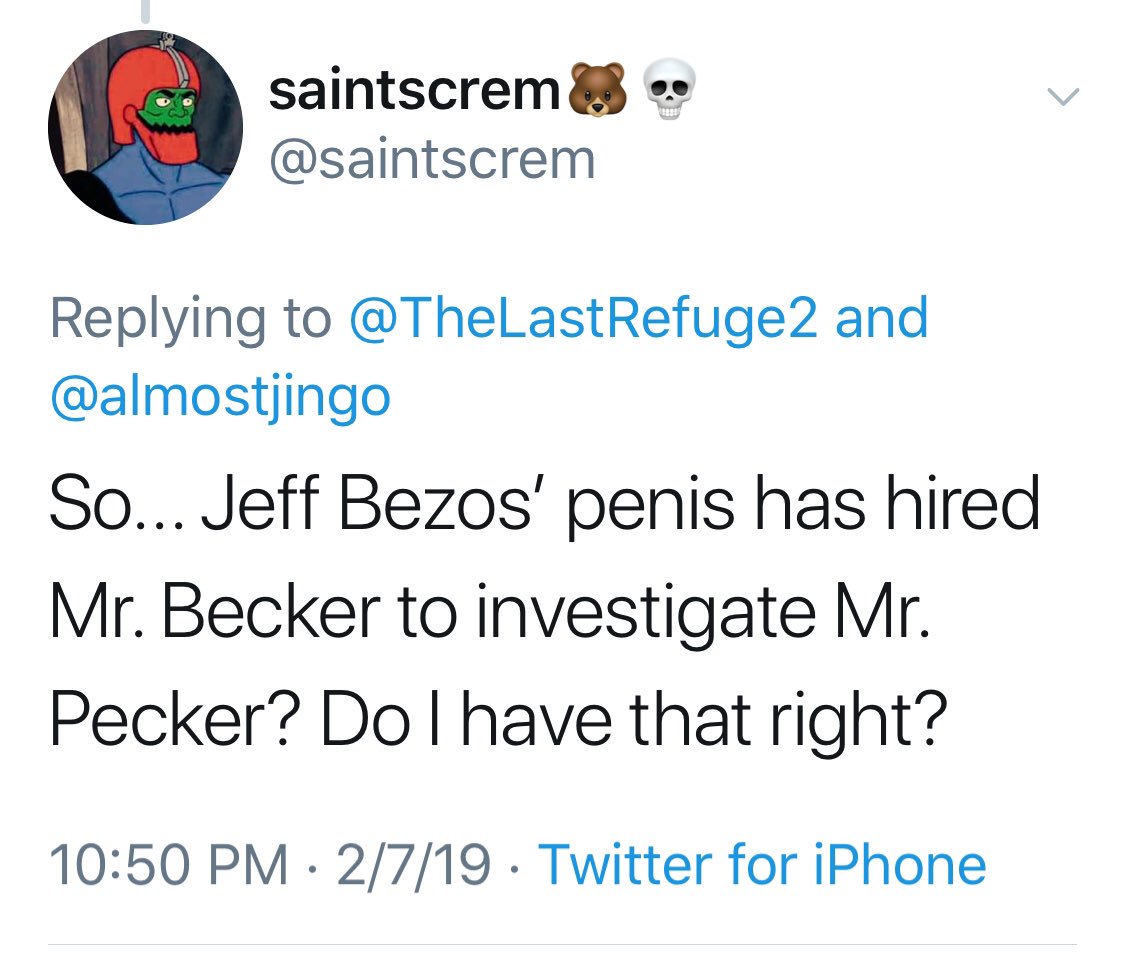This screenshot has width=1125, height=953.
Task: Tap the 'Replying to' label
Action: tap(191, 319)
